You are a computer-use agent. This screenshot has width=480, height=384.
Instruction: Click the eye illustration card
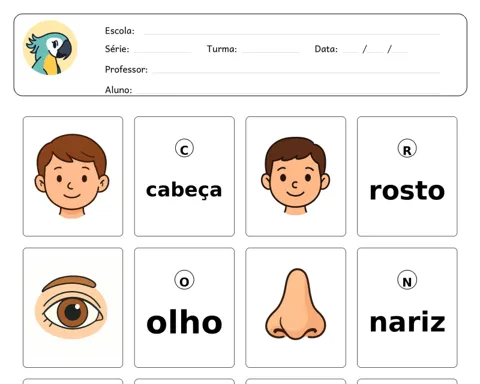[x=73, y=307]
